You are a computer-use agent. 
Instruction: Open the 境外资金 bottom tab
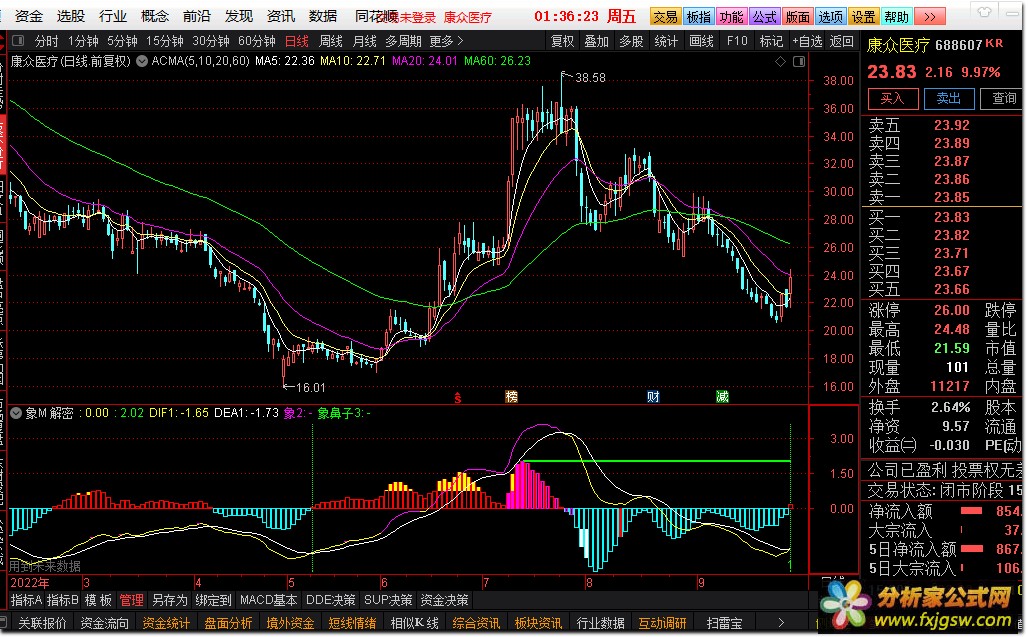[290, 623]
